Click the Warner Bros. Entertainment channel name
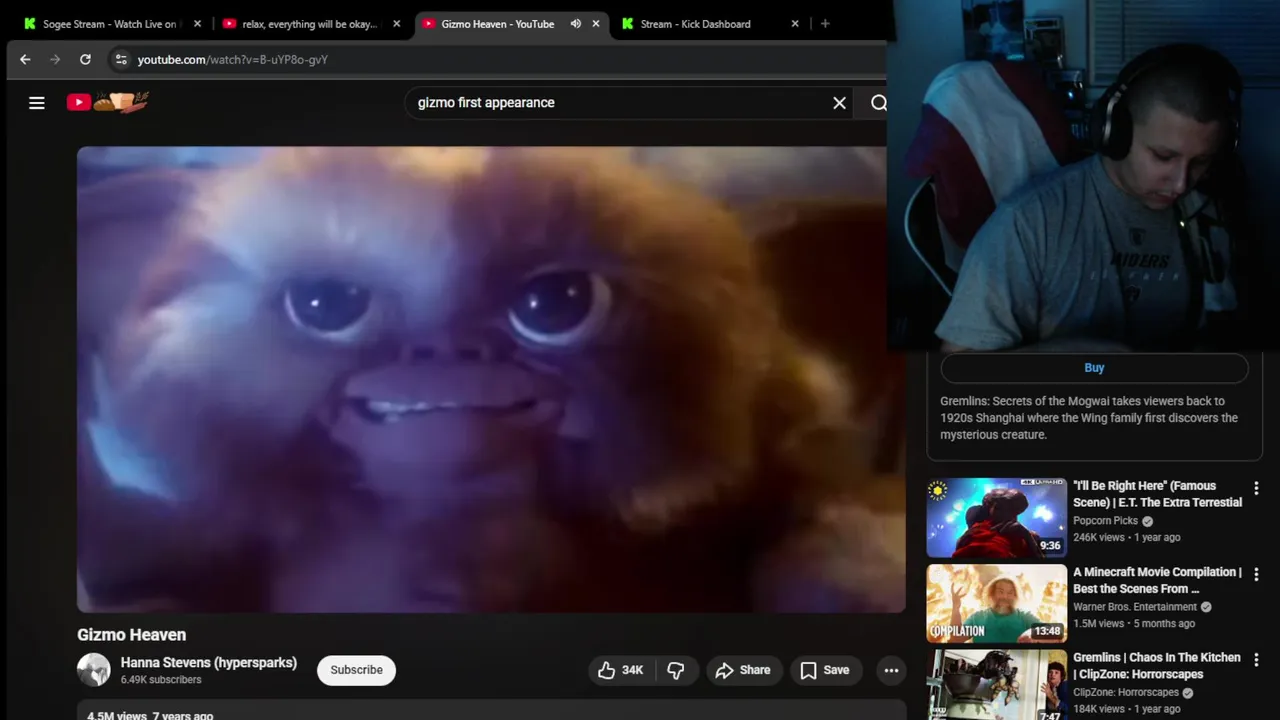 tap(1135, 607)
